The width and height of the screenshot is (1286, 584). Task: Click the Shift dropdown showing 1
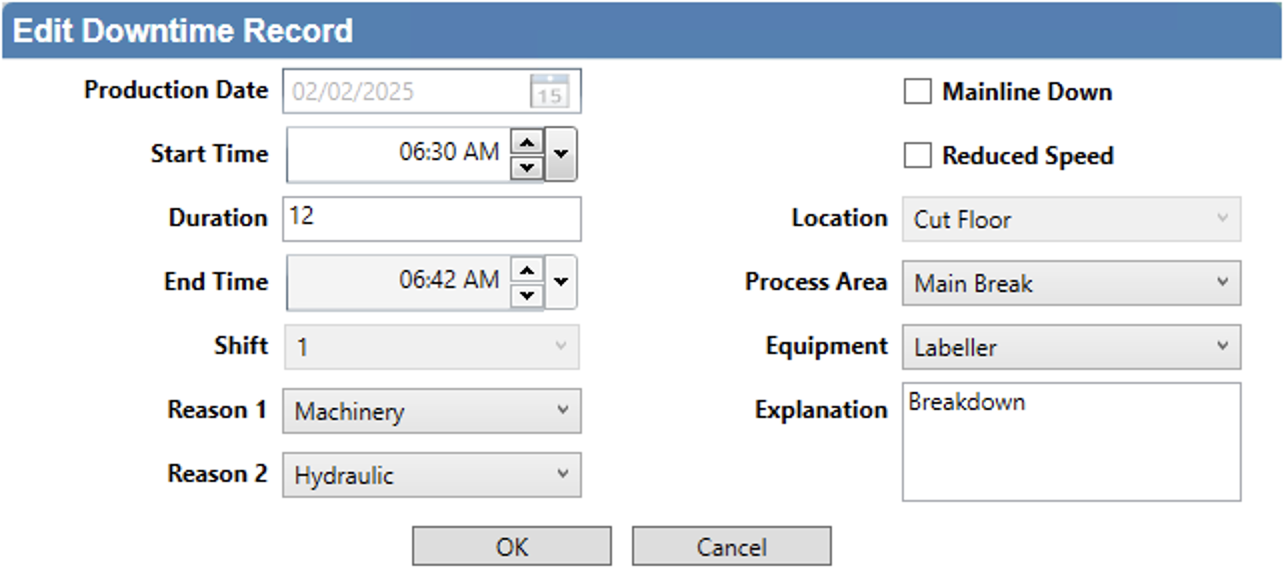point(431,347)
